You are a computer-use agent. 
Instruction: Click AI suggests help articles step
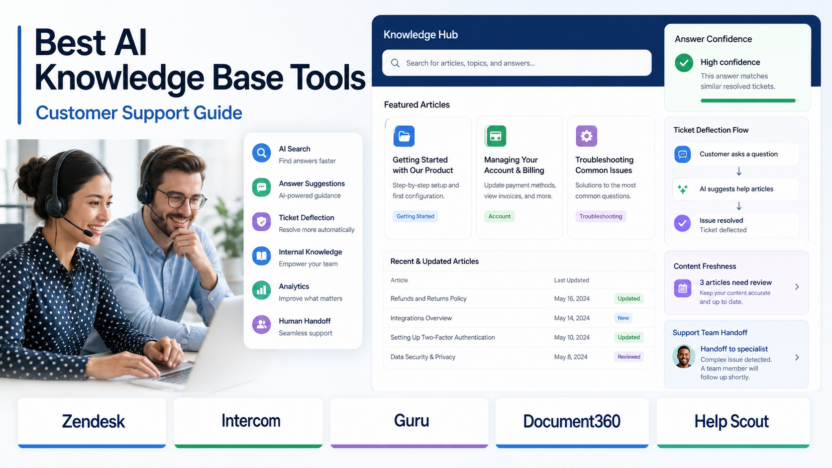click(x=736, y=189)
